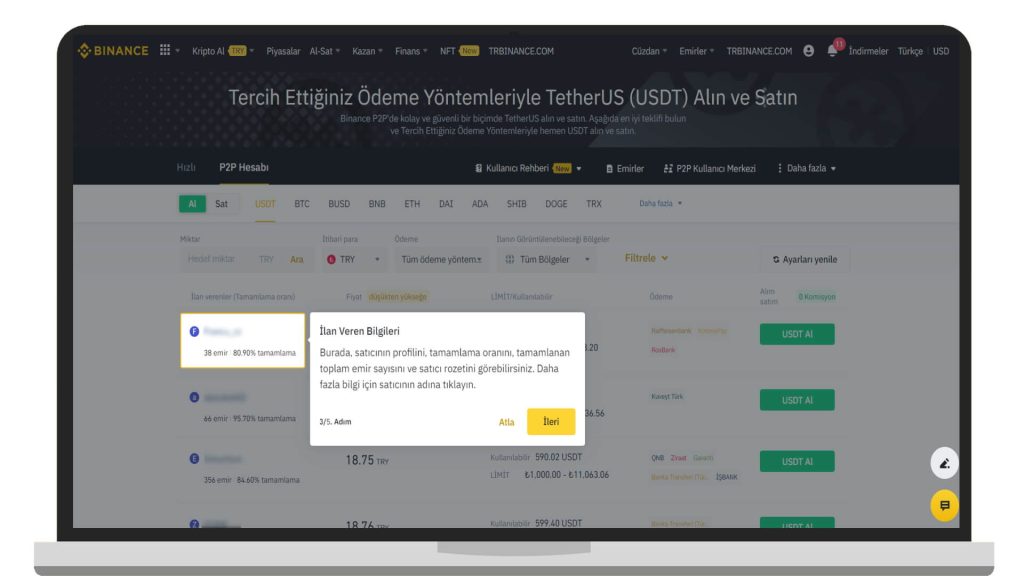Viewport: 1024px width, 576px height.
Task: Select the TRX coin tab
Action: click(594, 204)
